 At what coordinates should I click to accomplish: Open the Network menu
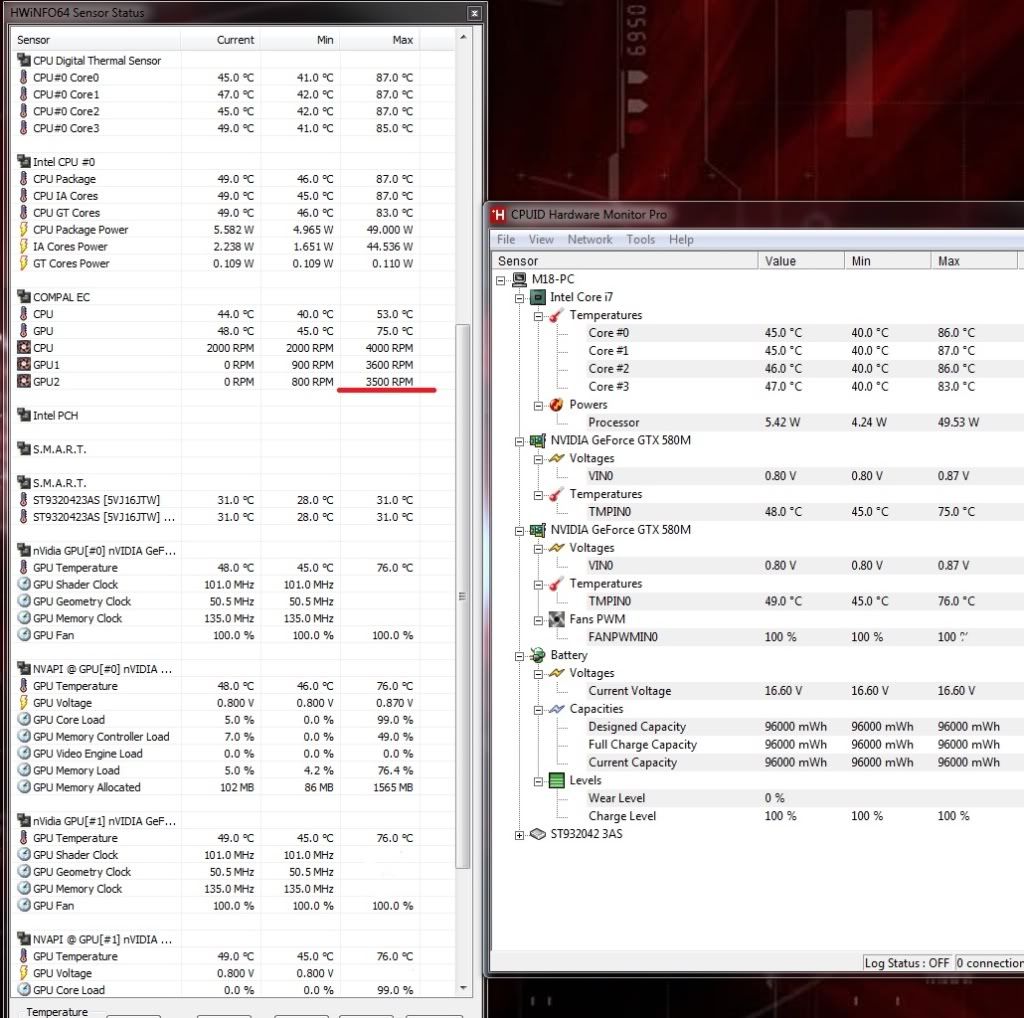point(590,240)
